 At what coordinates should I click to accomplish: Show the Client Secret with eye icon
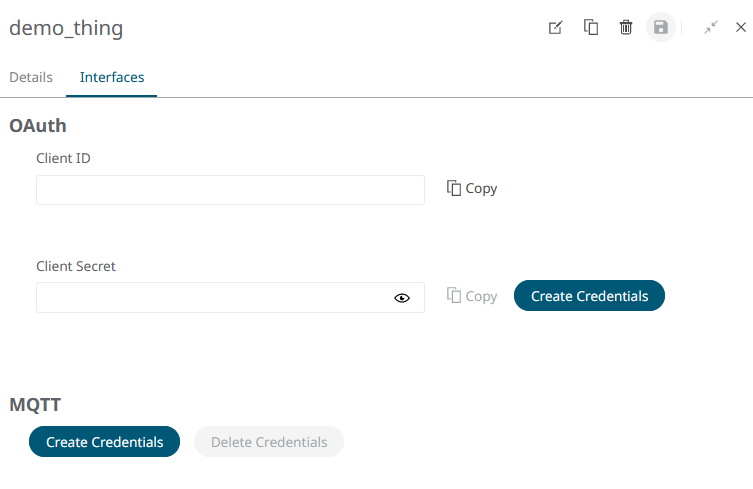[402, 298]
